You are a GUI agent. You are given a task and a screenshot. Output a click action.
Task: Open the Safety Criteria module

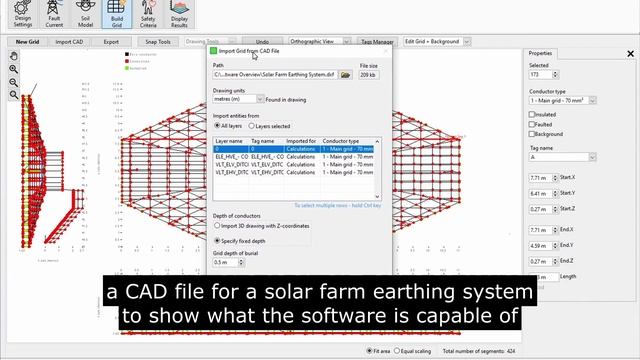[148, 14]
